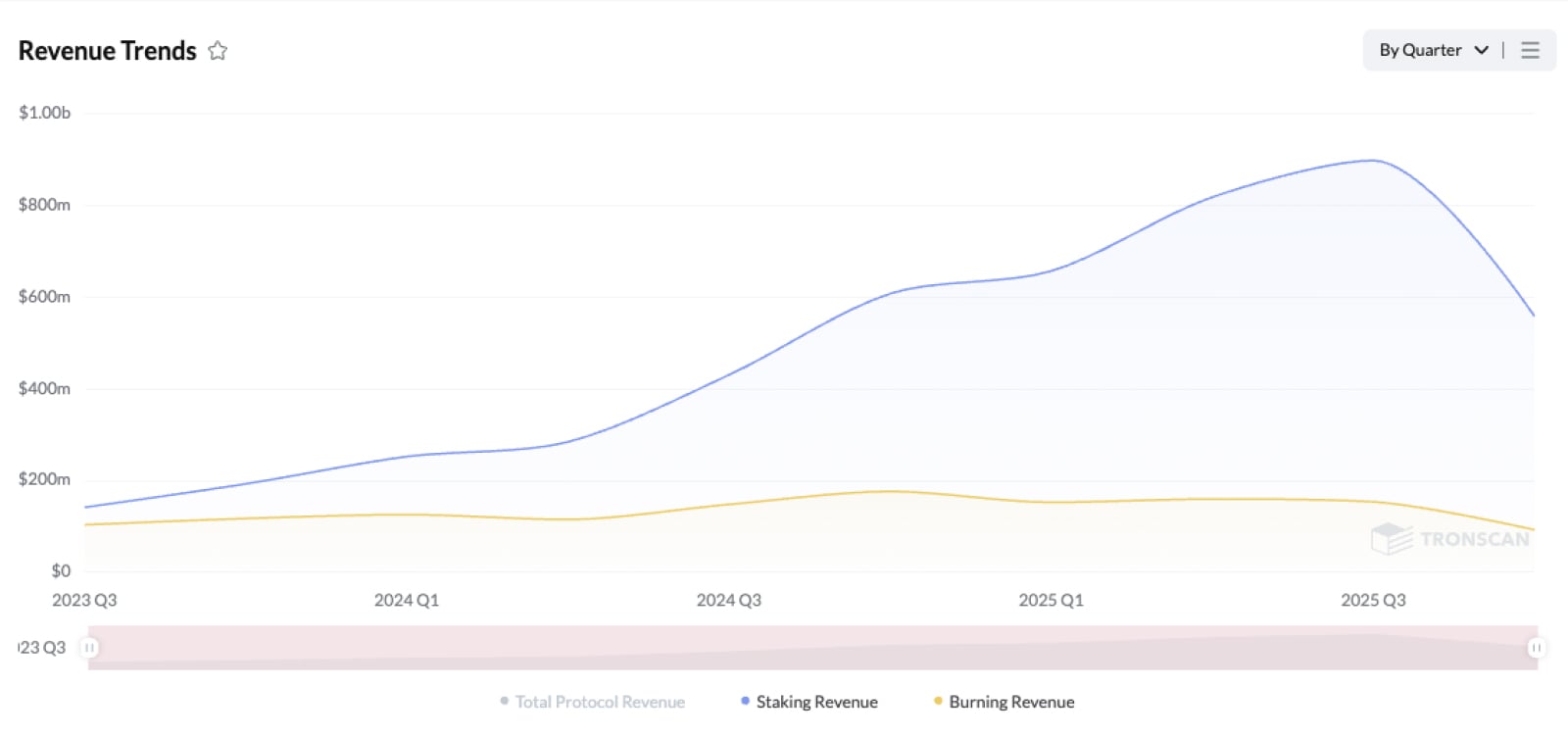Click the 2024 Q1 x-axis label
The height and width of the screenshot is (737, 1568).
(x=407, y=600)
